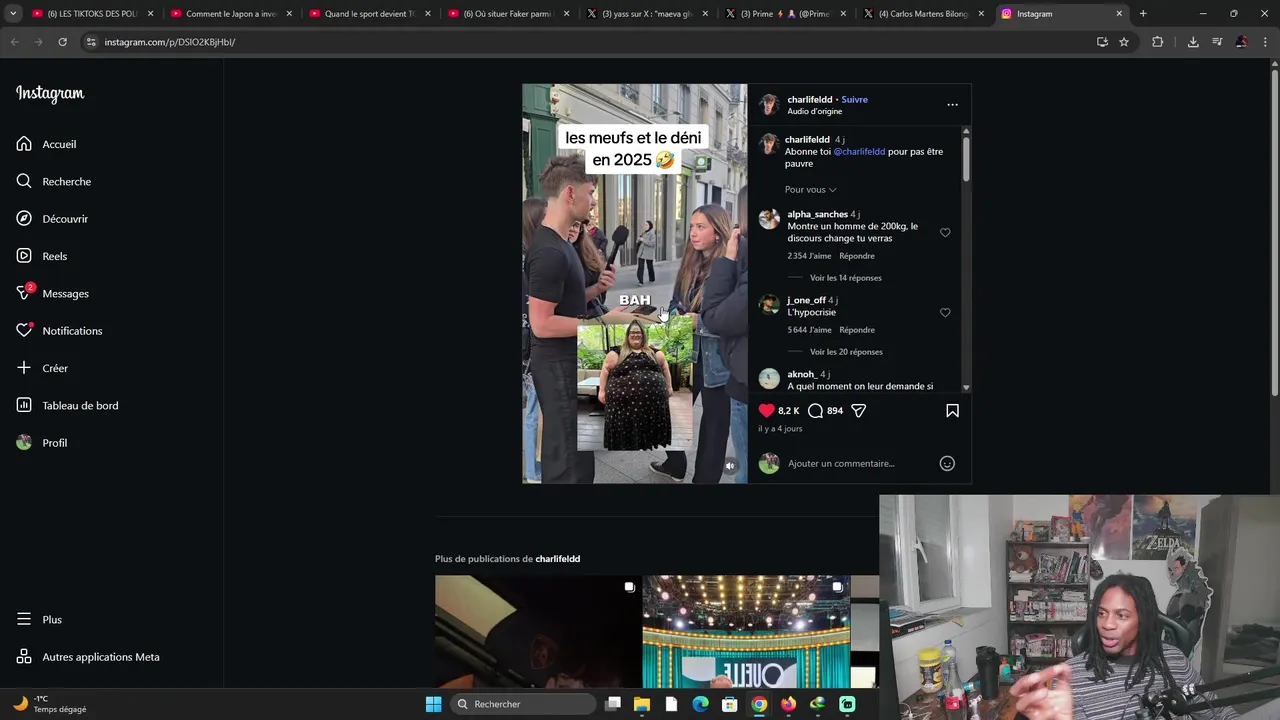The height and width of the screenshot is (720, 1280).
Task: Switch to Quand le sport devient tab
Action: point(370,14)
